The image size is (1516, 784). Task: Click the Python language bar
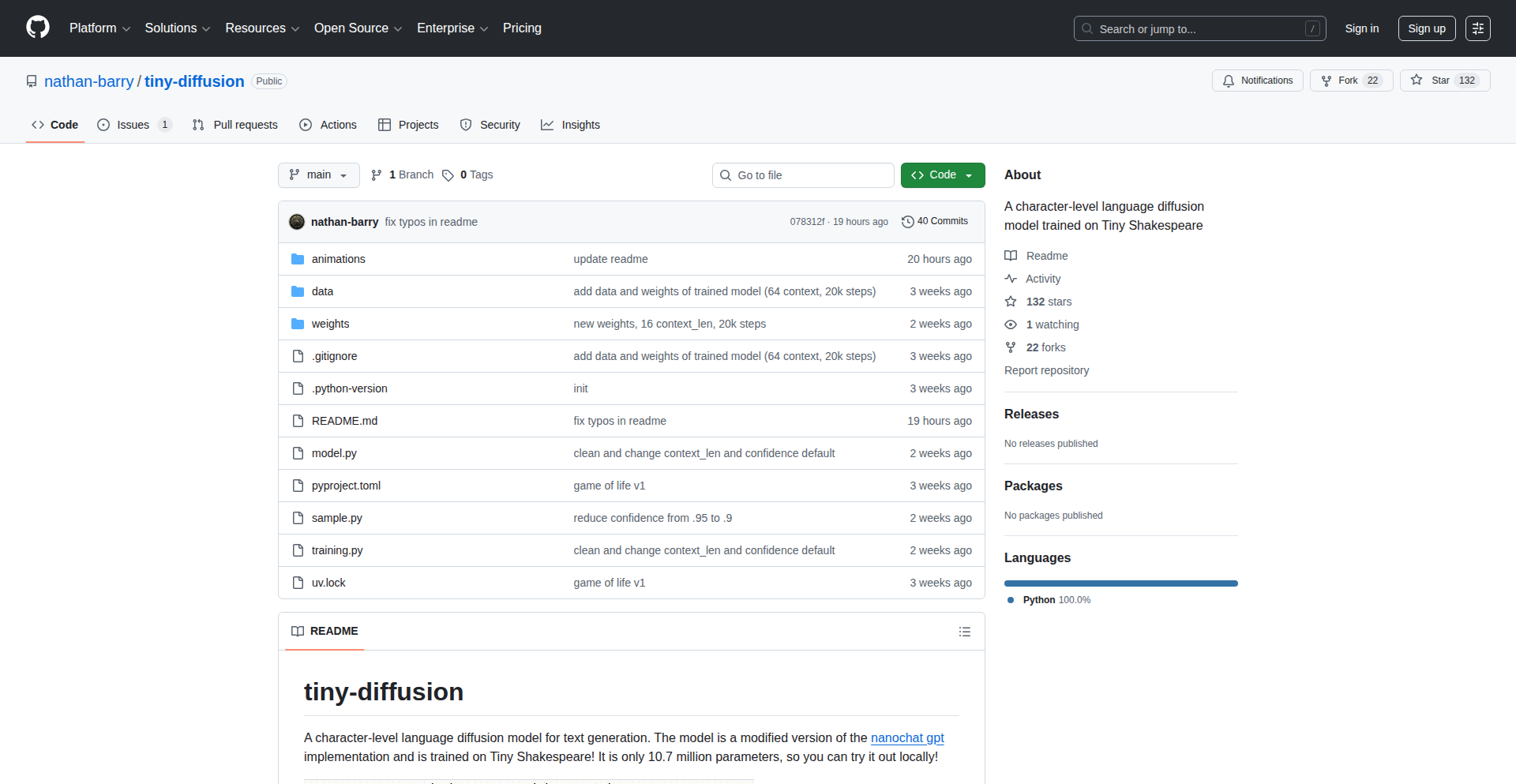pyautogui.click(x=1120, y=583)
